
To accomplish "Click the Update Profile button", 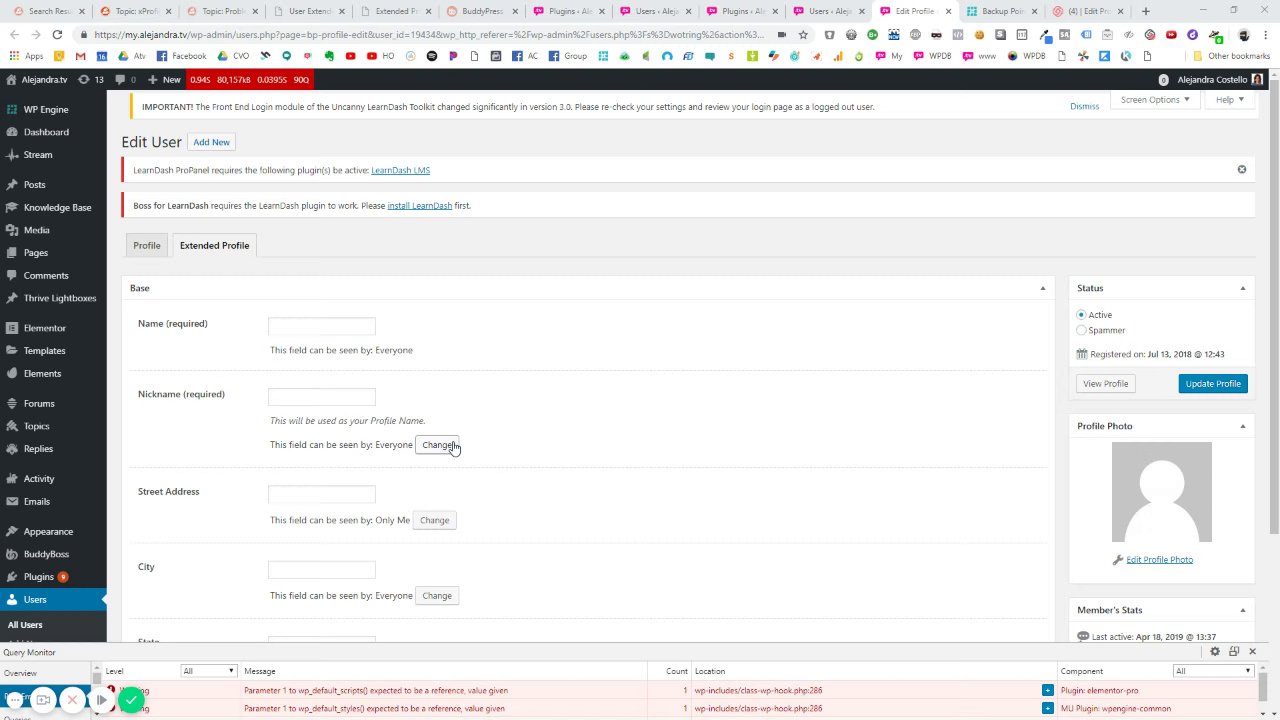I will [x=1213, y=384].
